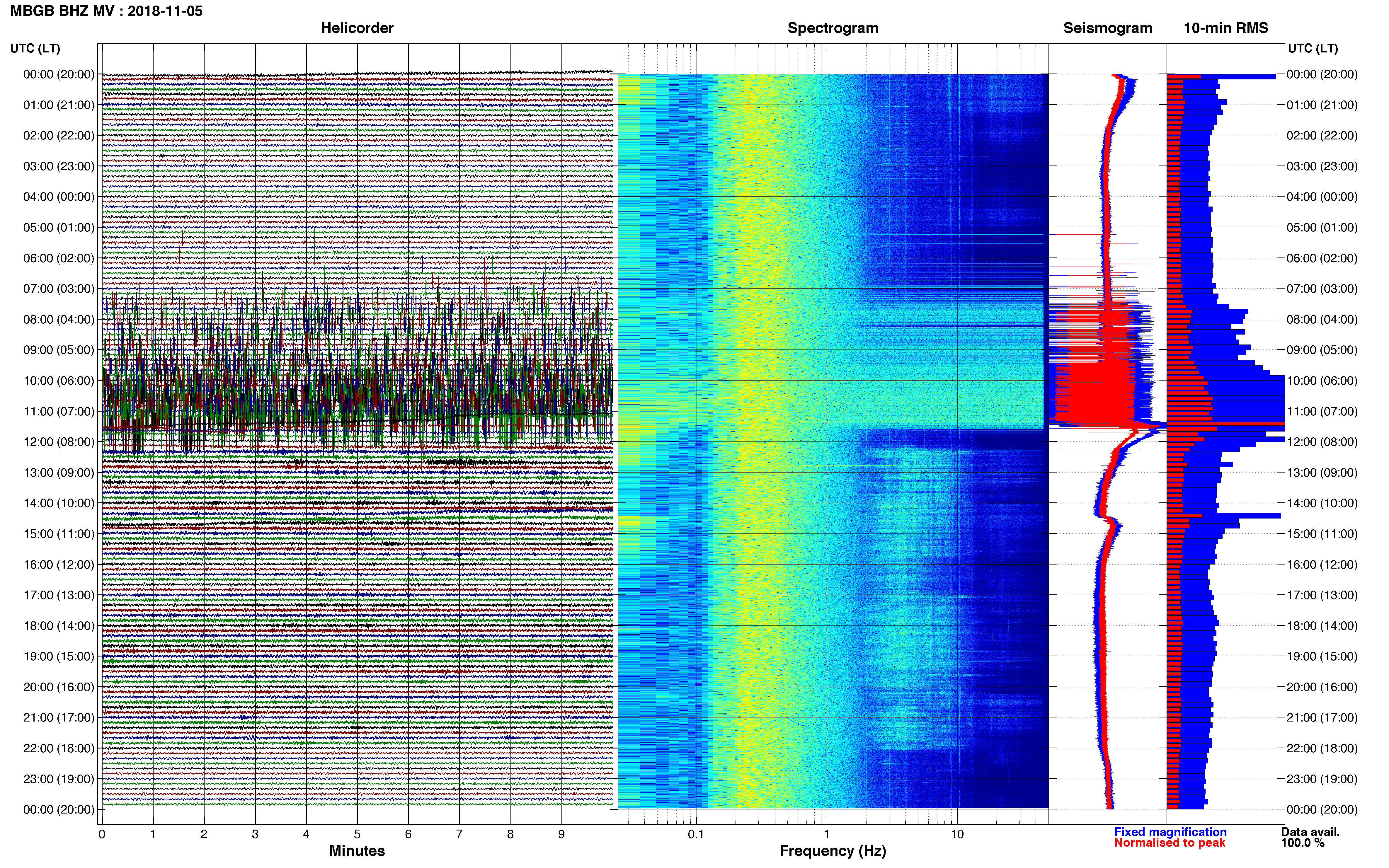Viewport: 1389px width, 868px height.
Task: Click the Data avail. label
Action: pyautogui.click(x=1310, y=832)
